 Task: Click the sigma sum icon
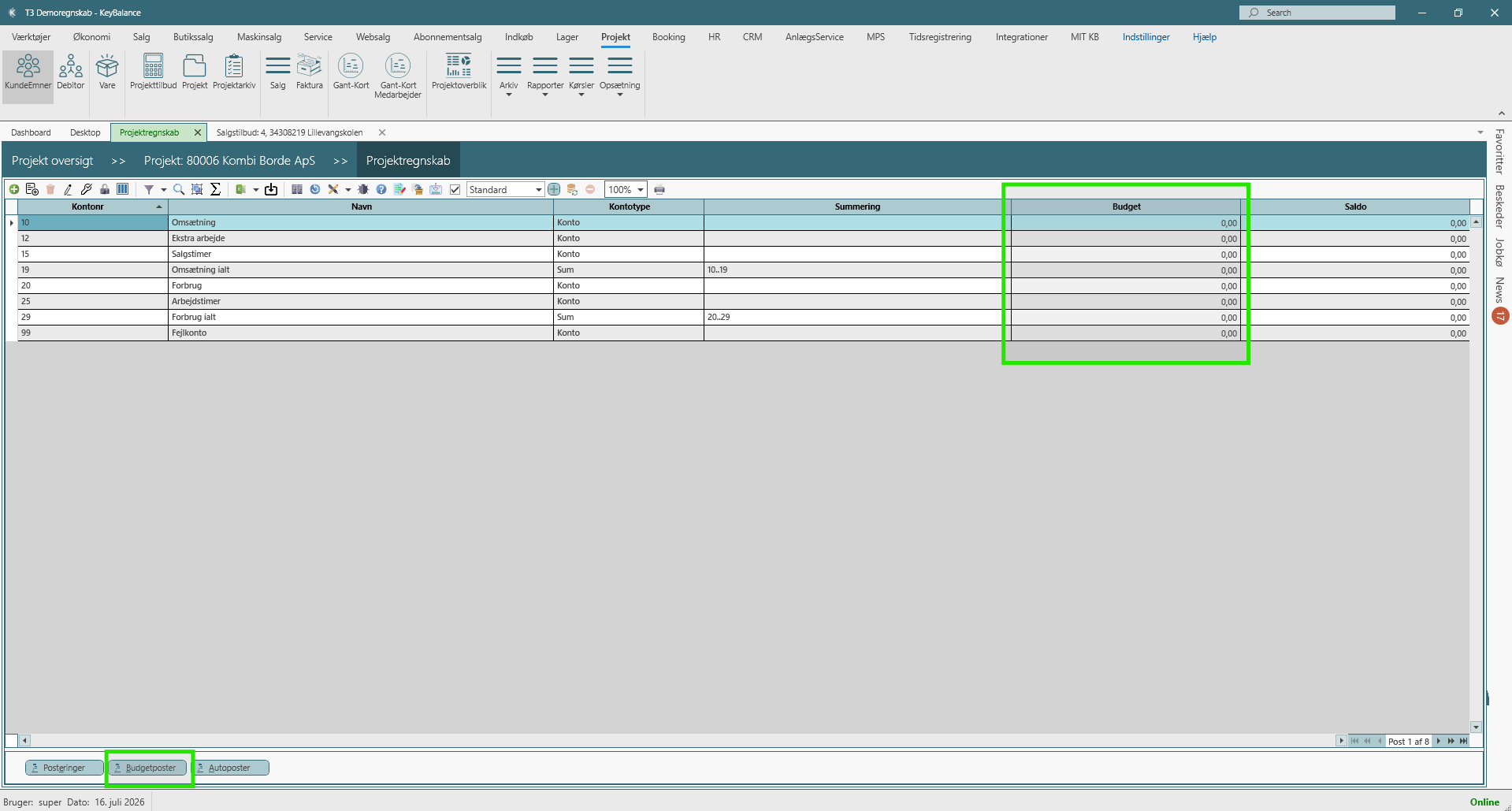[x=215, y=189]
